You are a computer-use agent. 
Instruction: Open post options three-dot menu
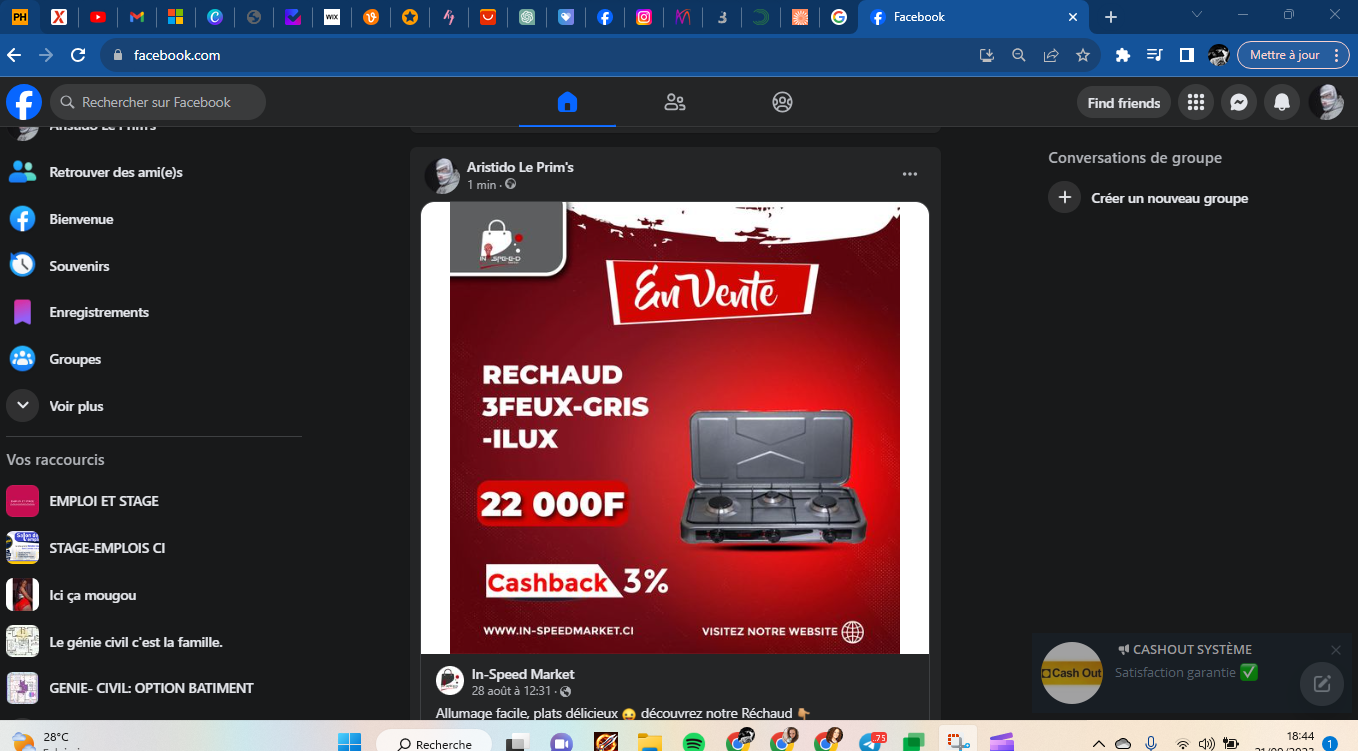coord(909,174)
